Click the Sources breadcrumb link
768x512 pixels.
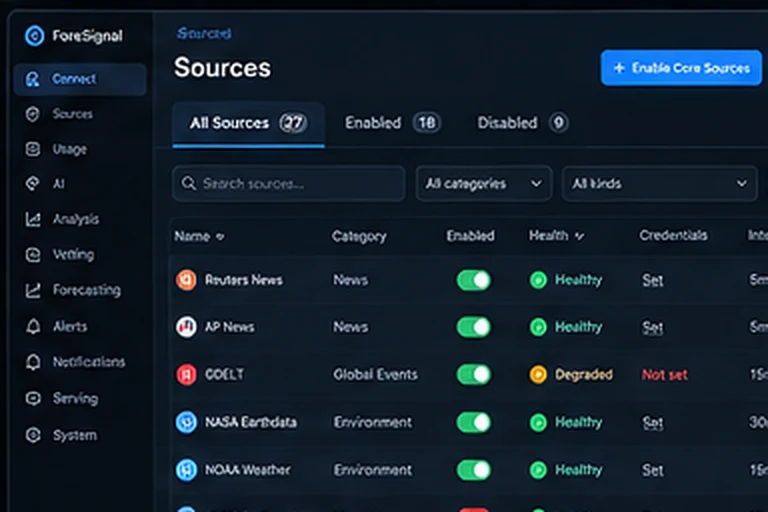204,33
